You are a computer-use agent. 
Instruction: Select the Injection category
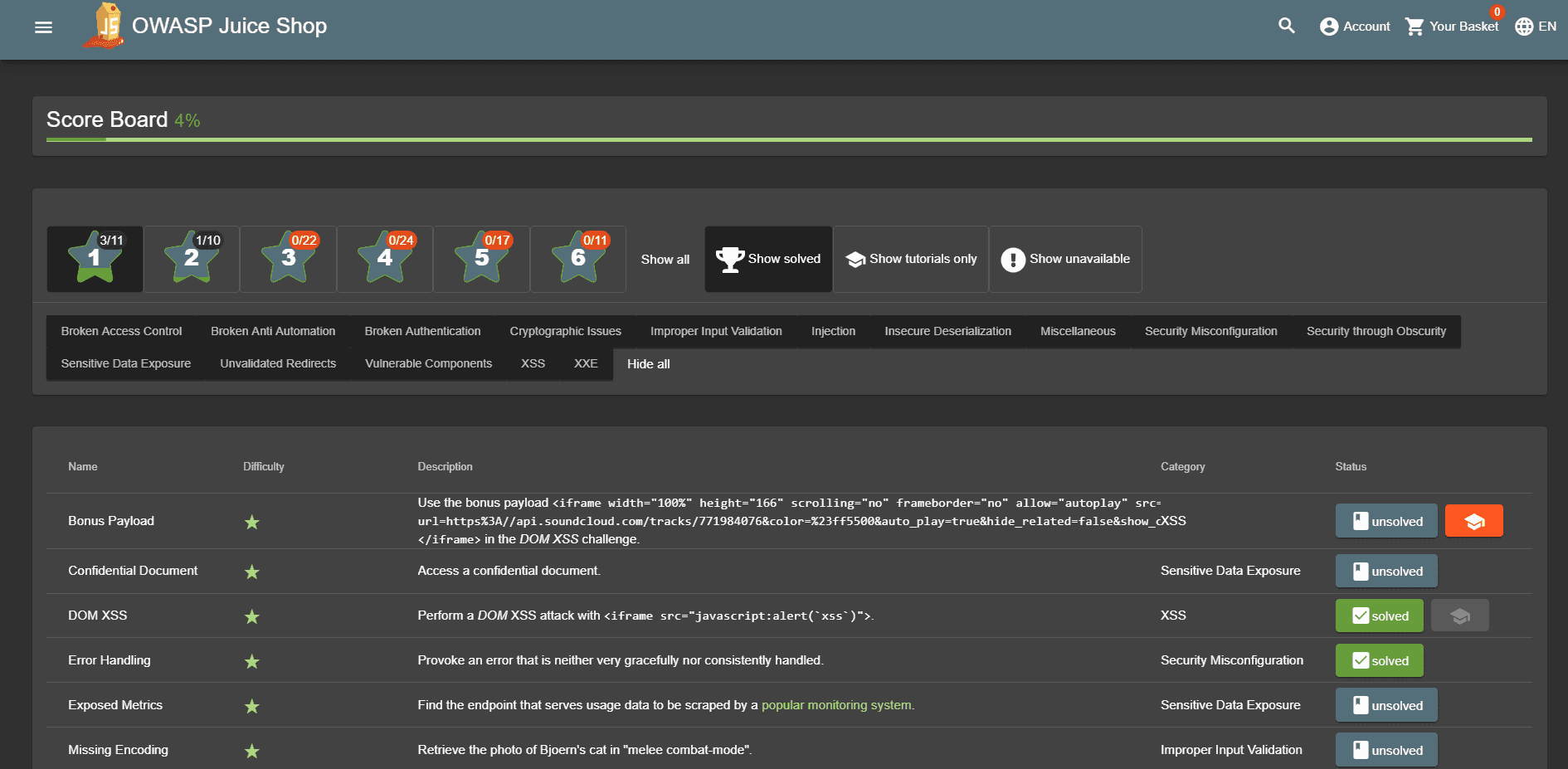[833, 331]
